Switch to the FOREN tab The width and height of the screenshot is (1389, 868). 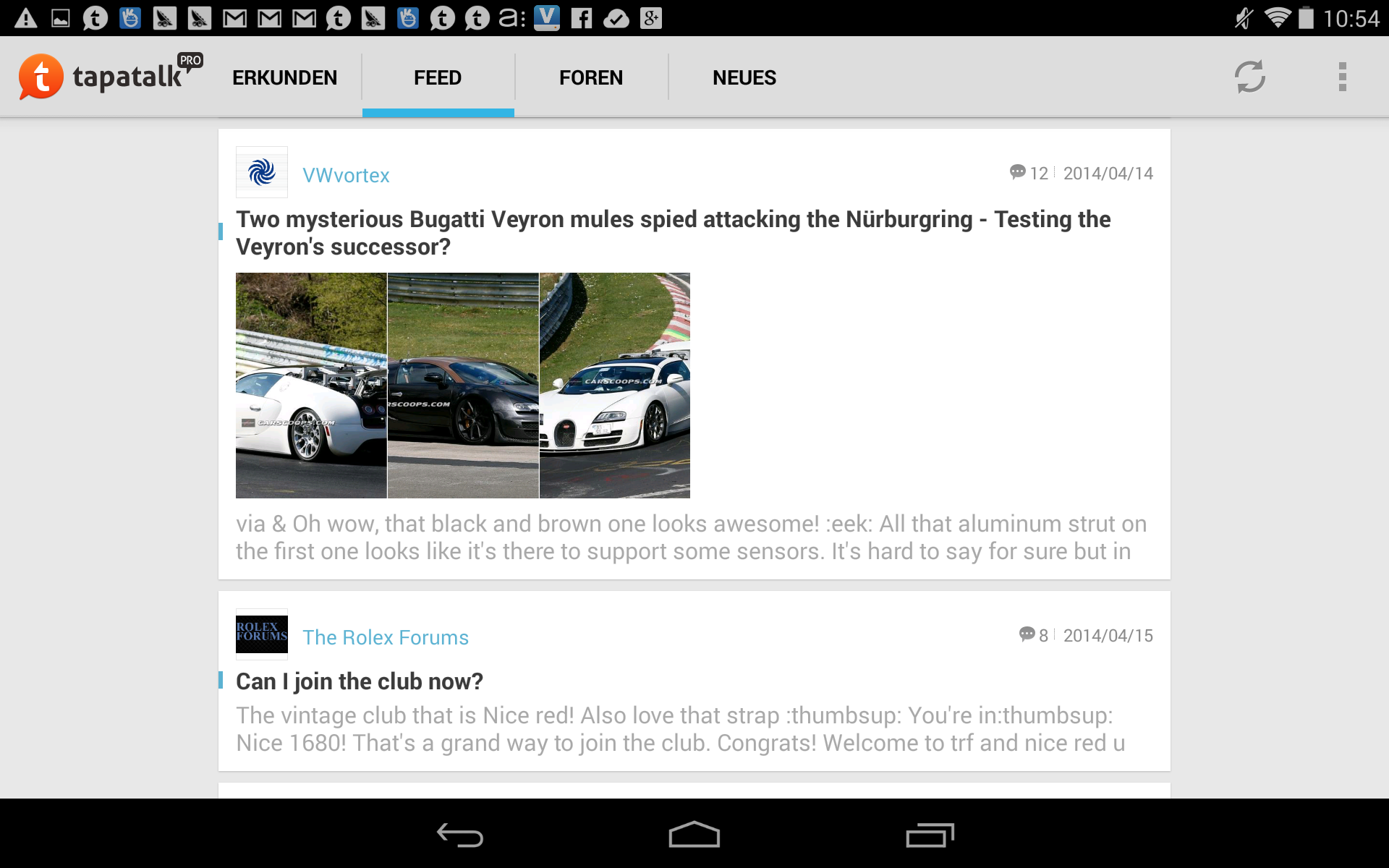pos(591,77)
